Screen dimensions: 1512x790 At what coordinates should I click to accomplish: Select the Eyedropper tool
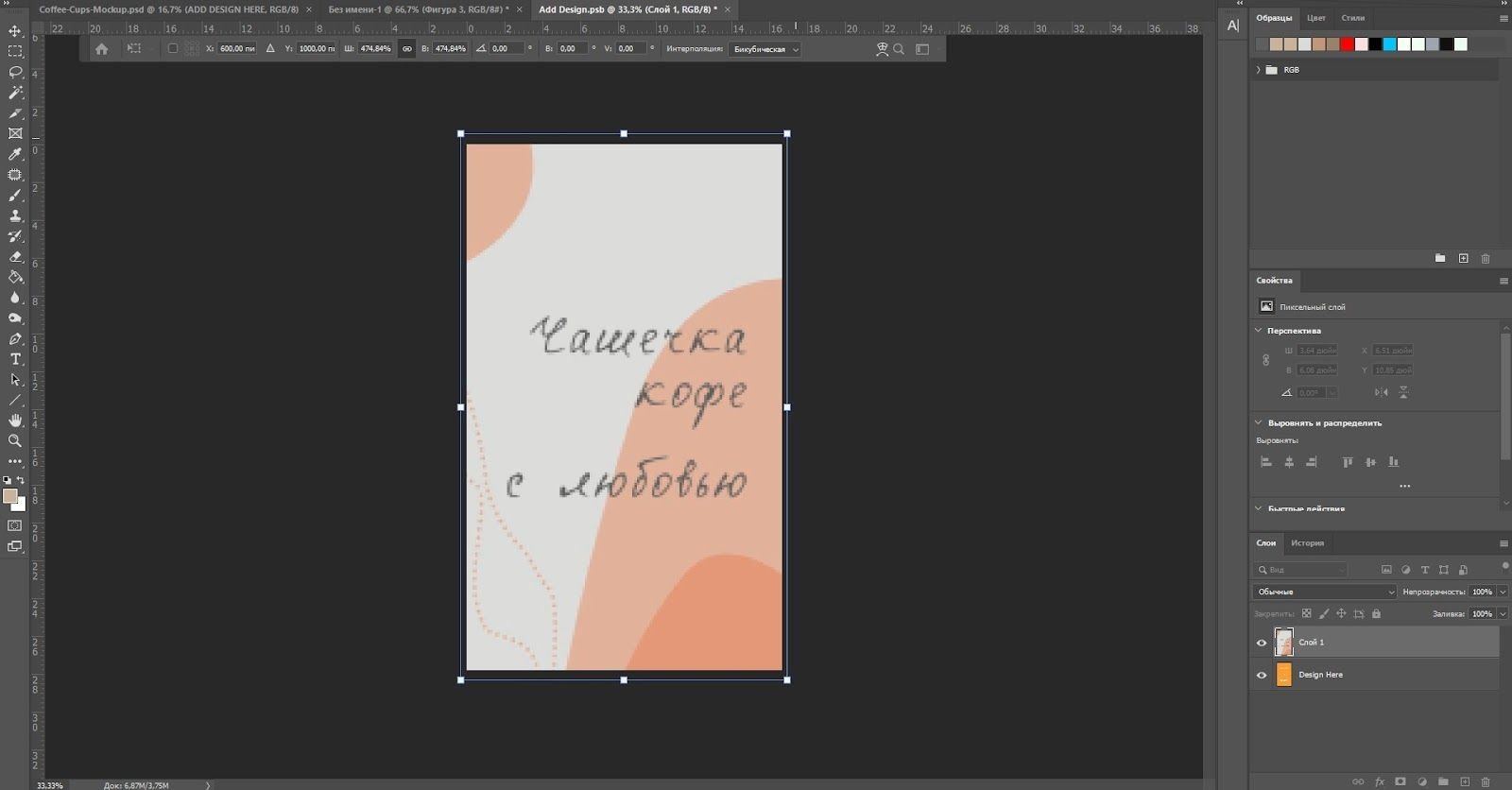point(15,154)
